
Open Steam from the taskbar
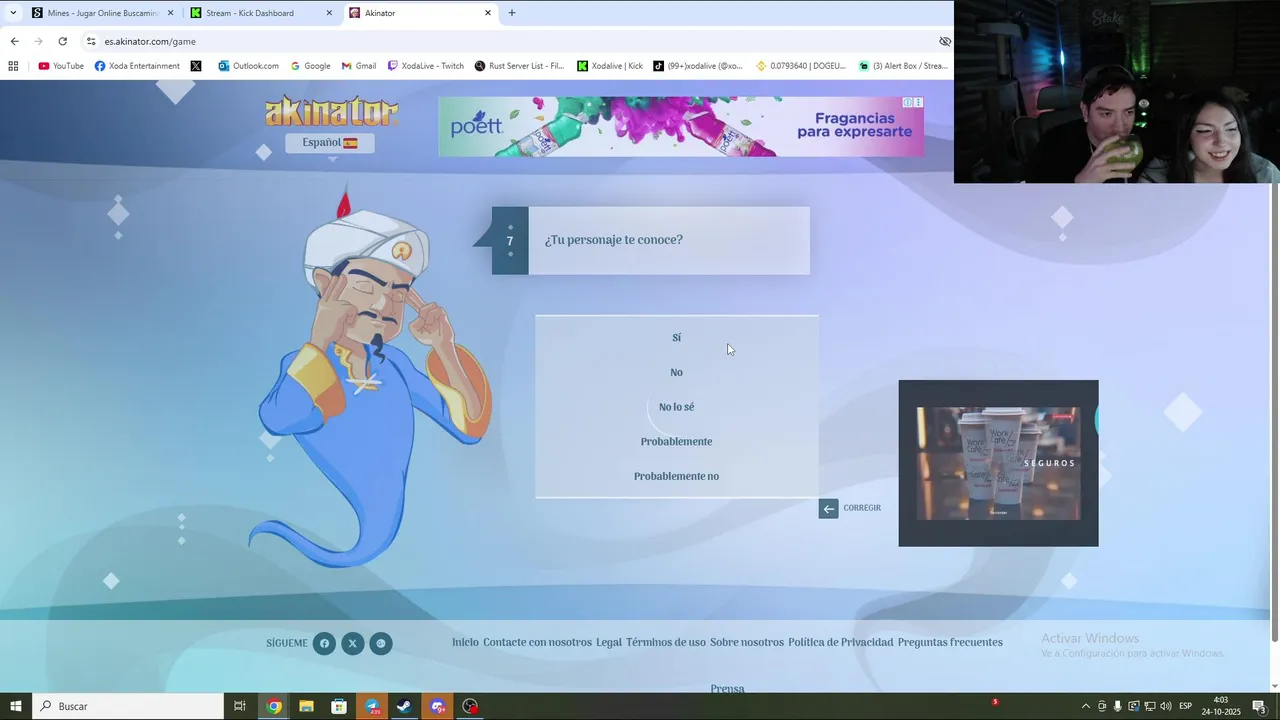[404, 706]
